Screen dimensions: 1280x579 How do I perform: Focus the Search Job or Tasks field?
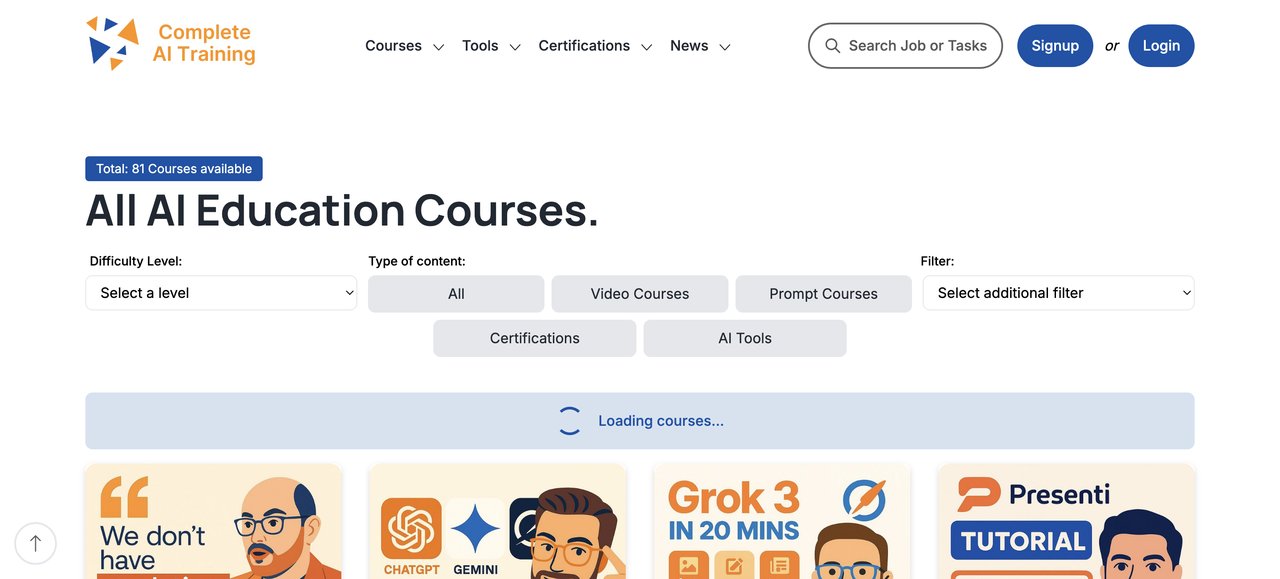coord(905,46)
